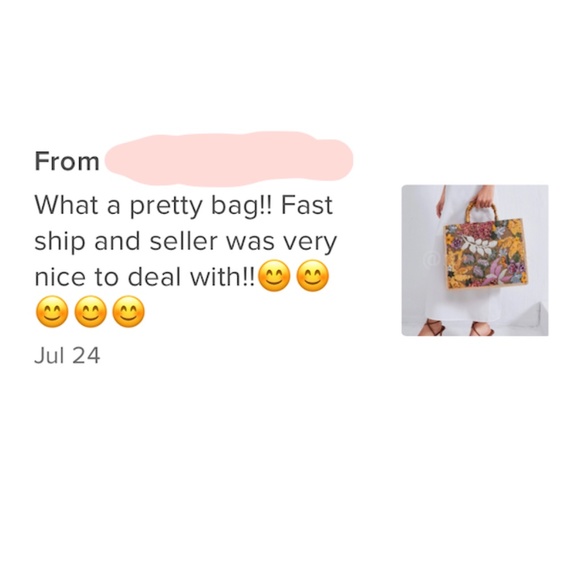The height and width of the screenshot is (580, 580).
Task: Click the "What a pretty bag!!" text
Action: point(153,206)
